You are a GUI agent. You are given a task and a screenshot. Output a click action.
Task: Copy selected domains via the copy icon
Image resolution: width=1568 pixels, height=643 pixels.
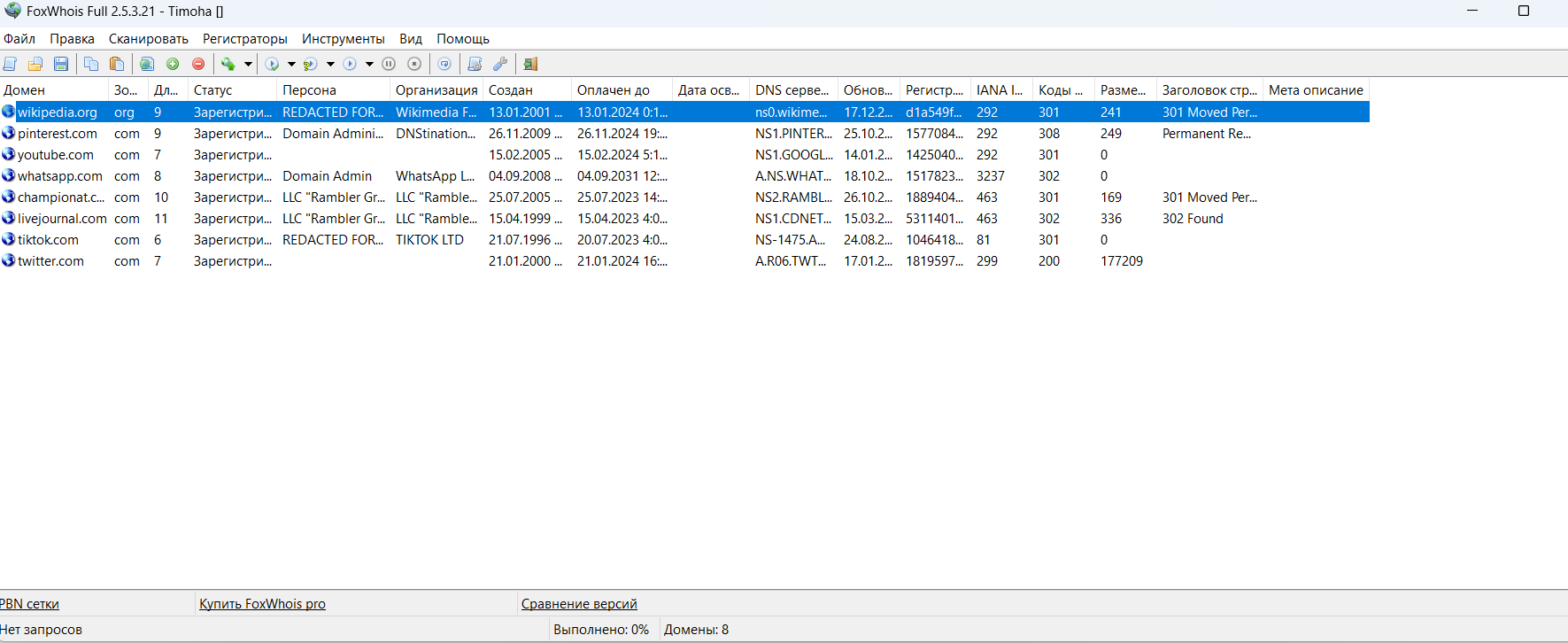(91, 64)
